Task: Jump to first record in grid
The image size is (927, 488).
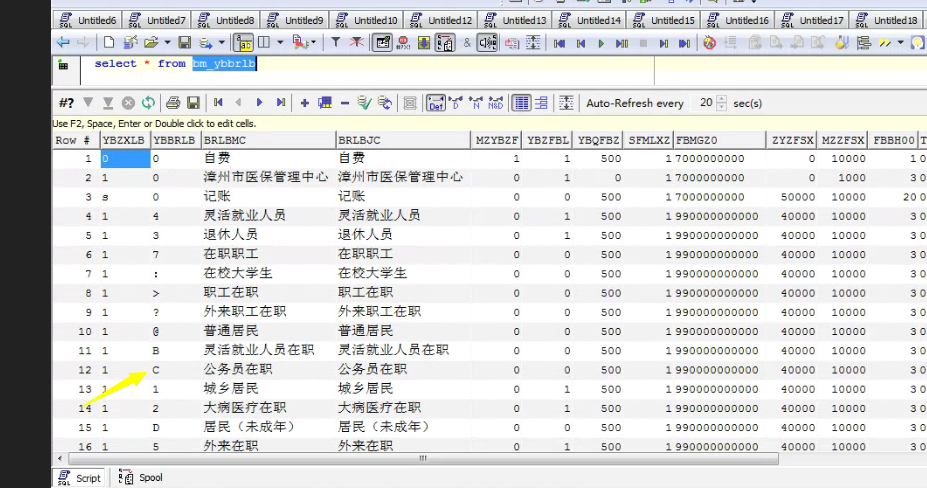Action: tap(217, 103)
